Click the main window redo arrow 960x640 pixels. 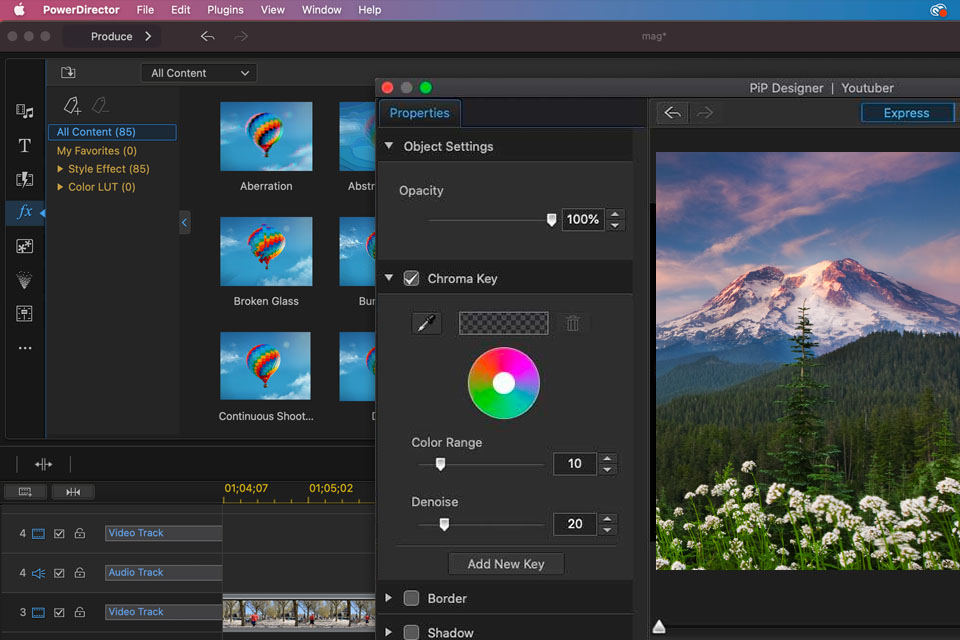tap(241, 36)
